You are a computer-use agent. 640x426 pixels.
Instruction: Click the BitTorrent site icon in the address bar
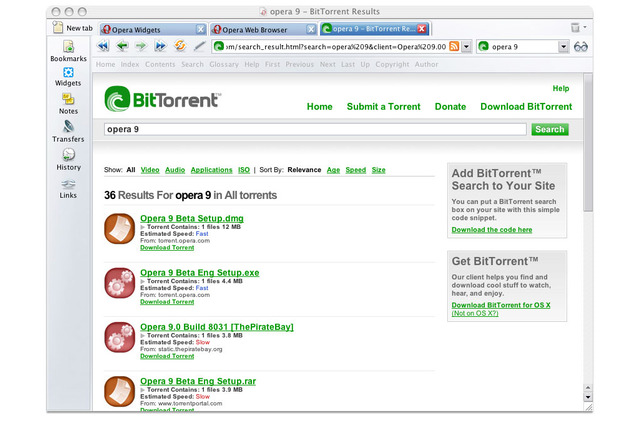pos(219,46)
